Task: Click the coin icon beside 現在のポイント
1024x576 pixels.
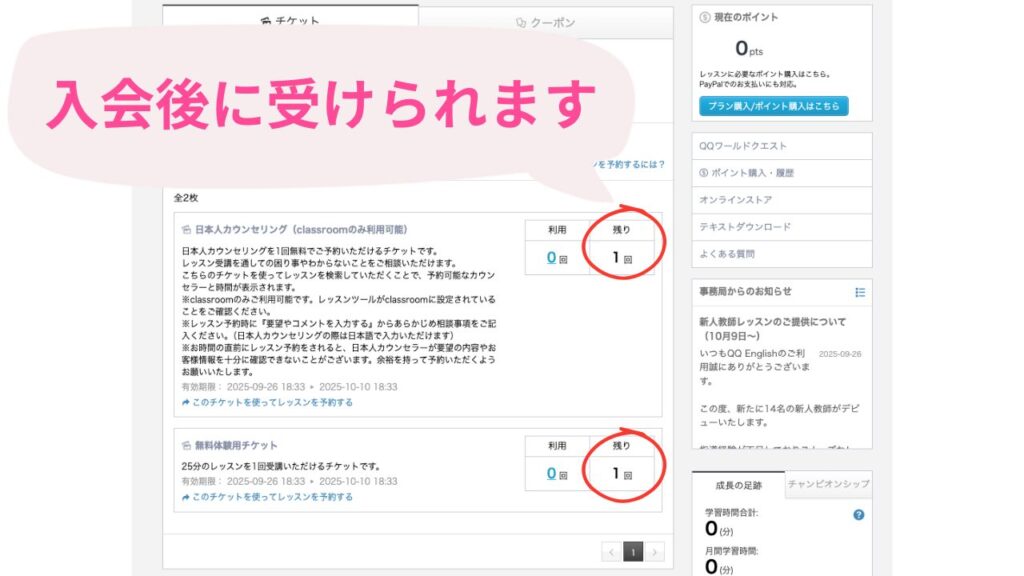Action: point(705,18)
